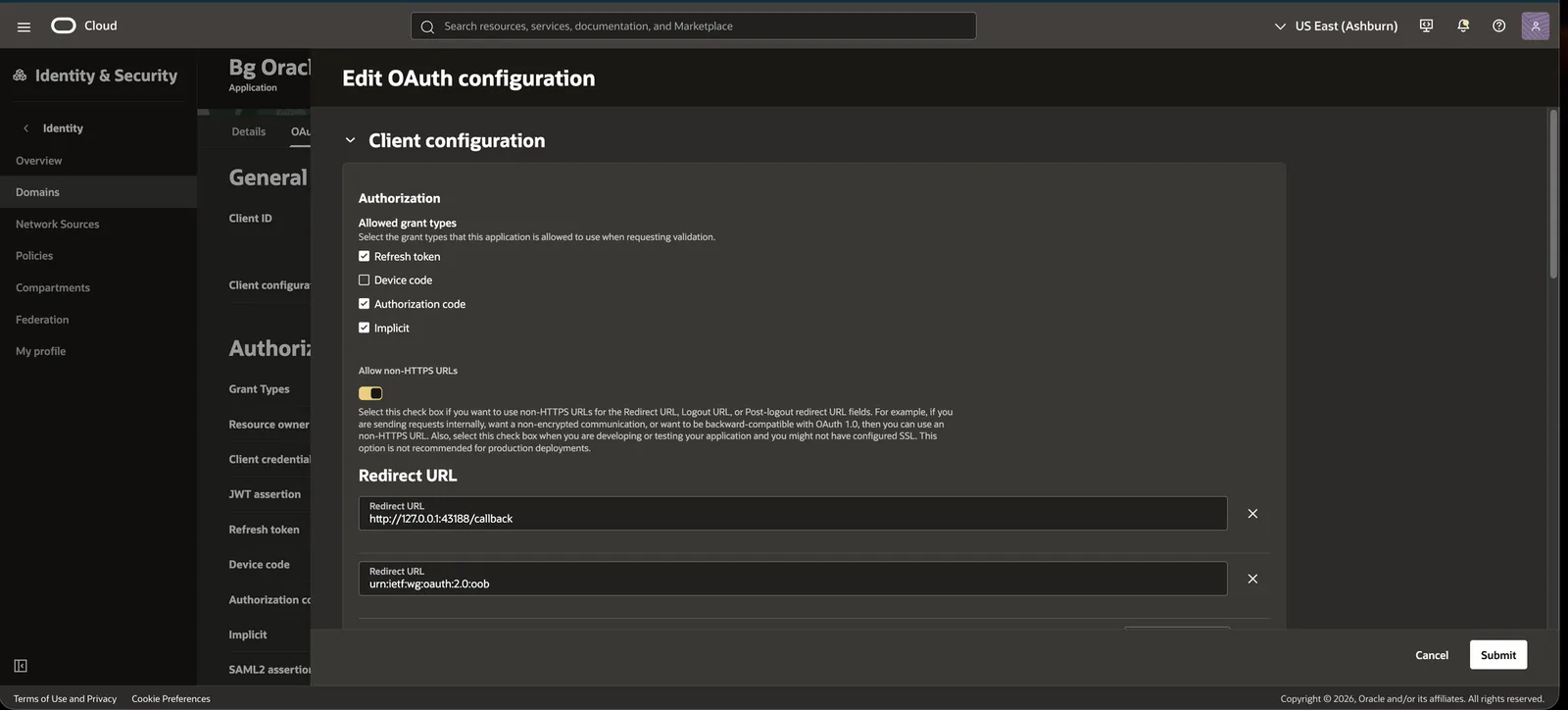Open My profile in the sidebar
Image resolution: width=1568 pixels, height=710 pixels.
coord(40,351)
